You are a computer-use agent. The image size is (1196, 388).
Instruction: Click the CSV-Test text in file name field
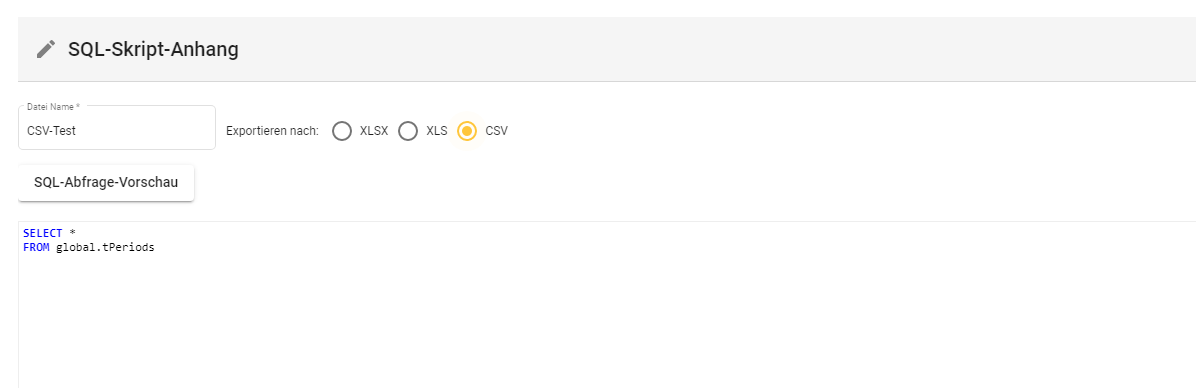point(51,131)
